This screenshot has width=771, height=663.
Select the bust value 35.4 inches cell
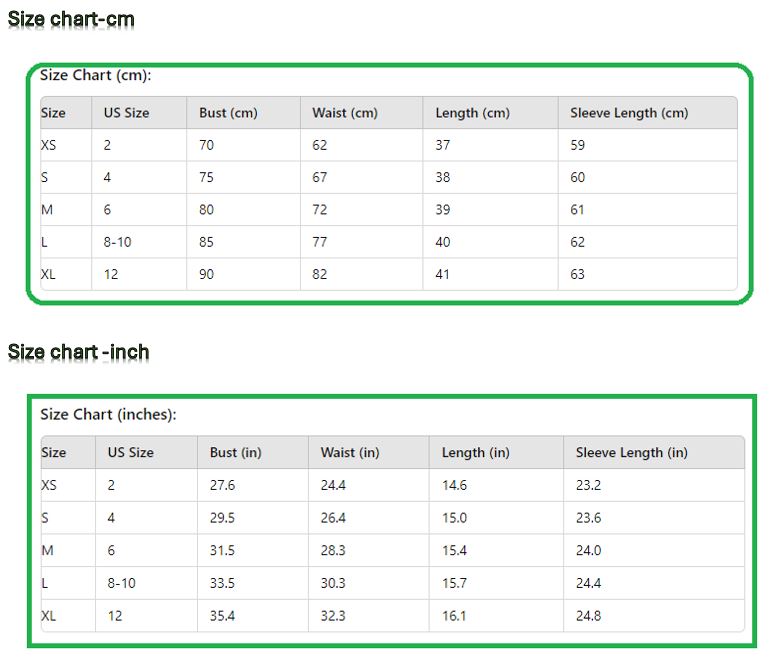223,616
